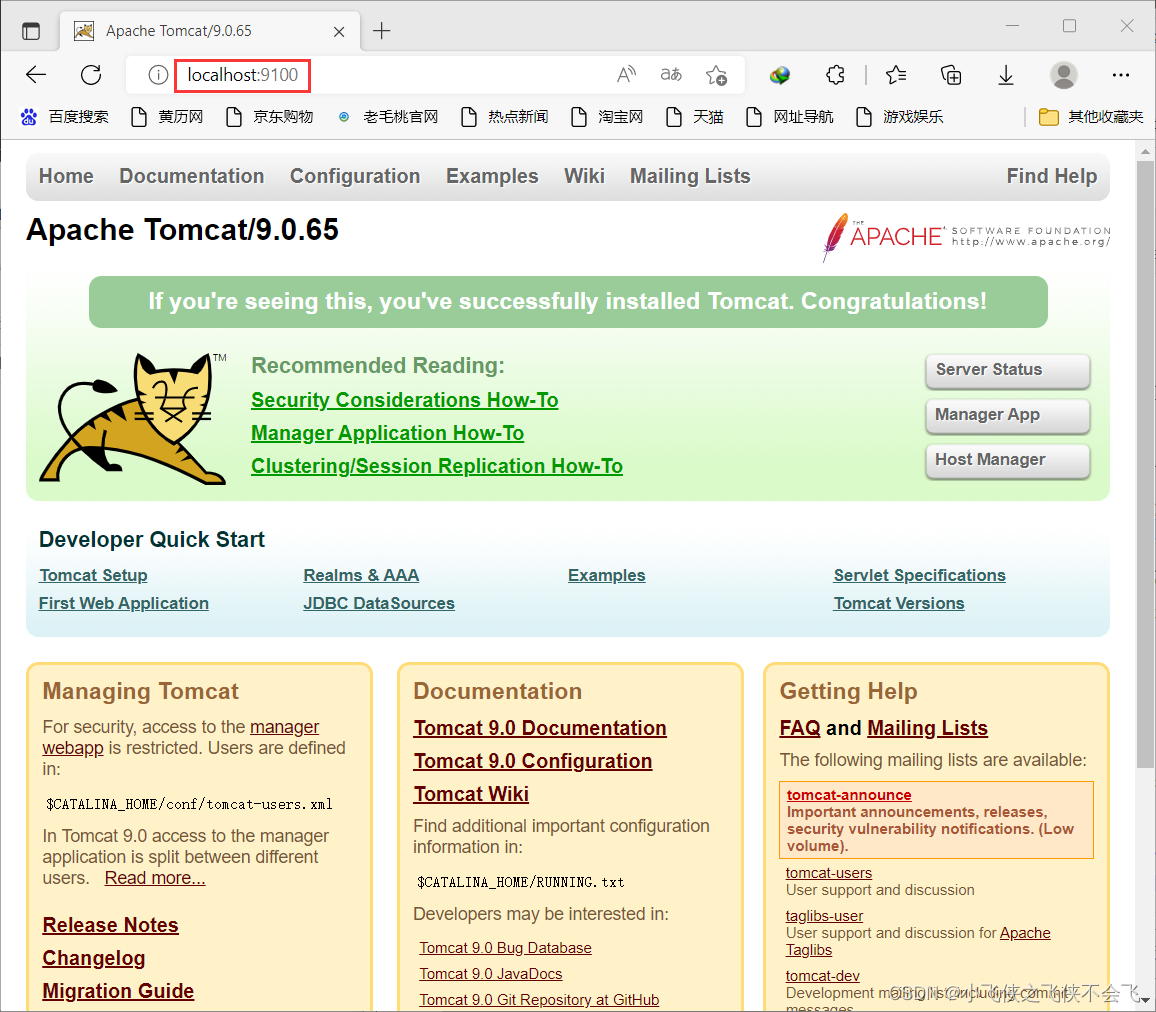The width and height of the screenshot is (1156, 1012).
Task: Click the Translate page icon
Action: pos(671,74)
